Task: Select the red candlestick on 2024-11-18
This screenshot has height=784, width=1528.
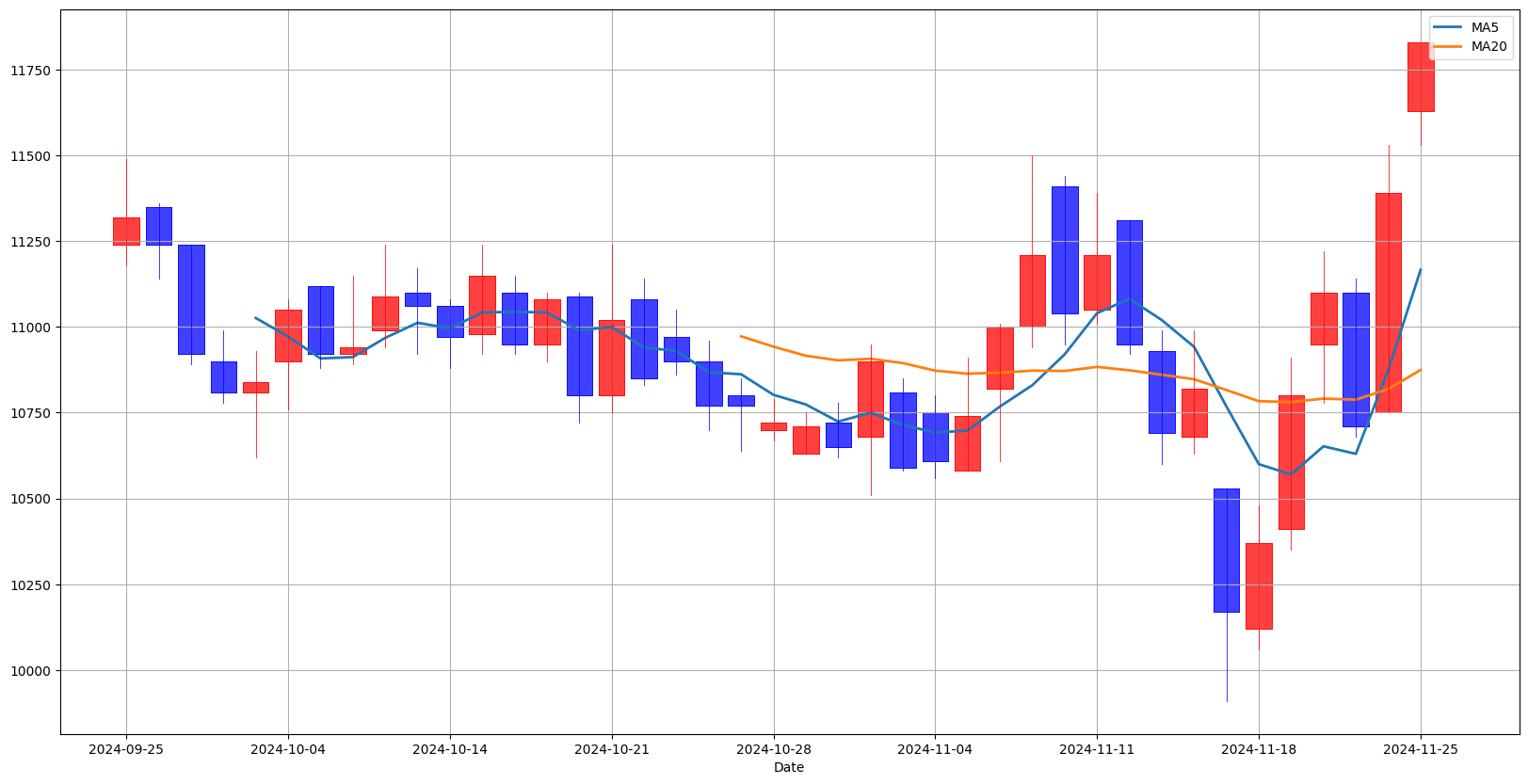Action: pyautogui.click(x=1259, y=586)
